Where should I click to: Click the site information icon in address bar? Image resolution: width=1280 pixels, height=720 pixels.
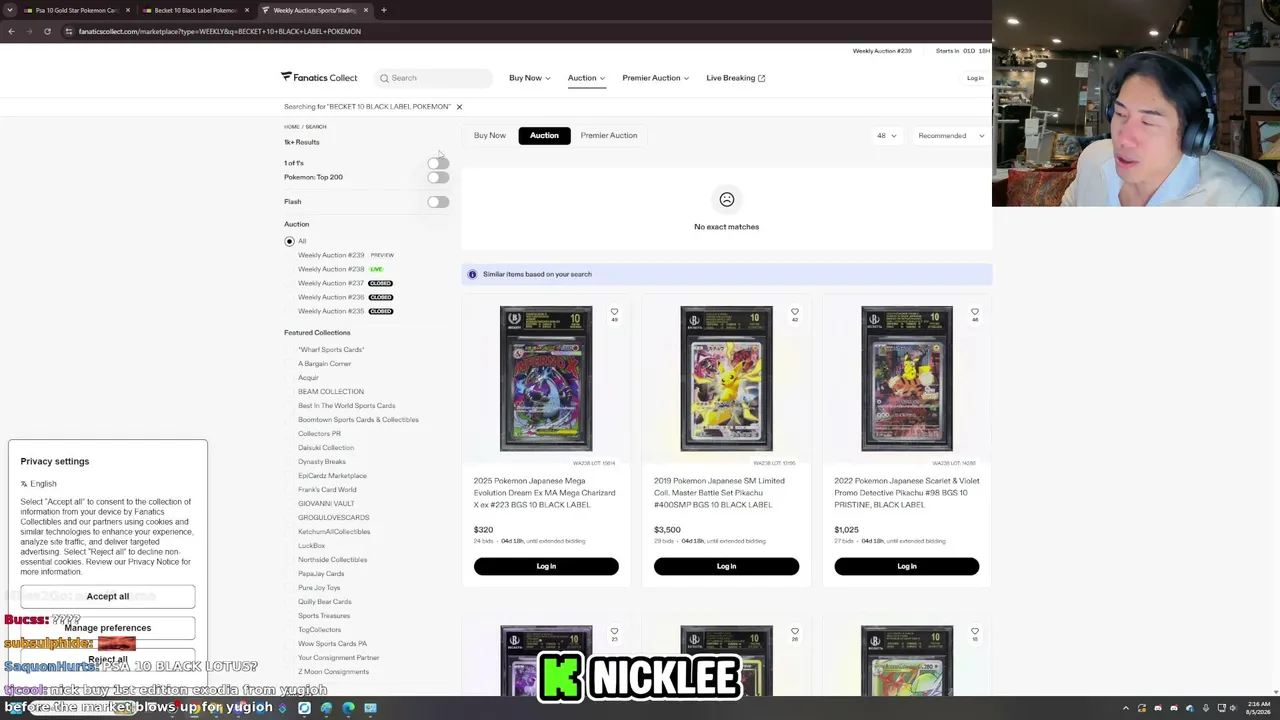(68, 31)
